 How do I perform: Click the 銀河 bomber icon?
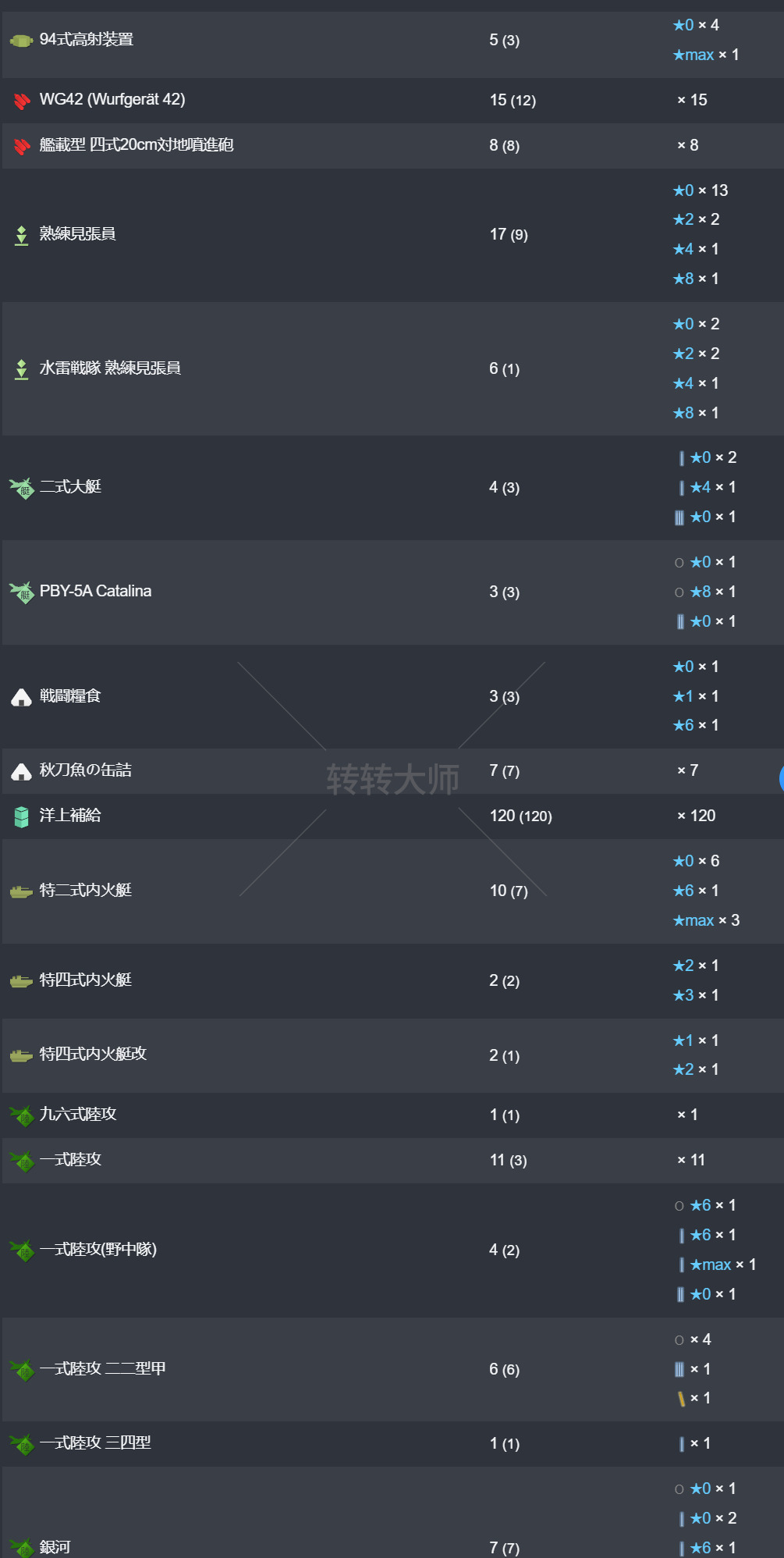21,1547
